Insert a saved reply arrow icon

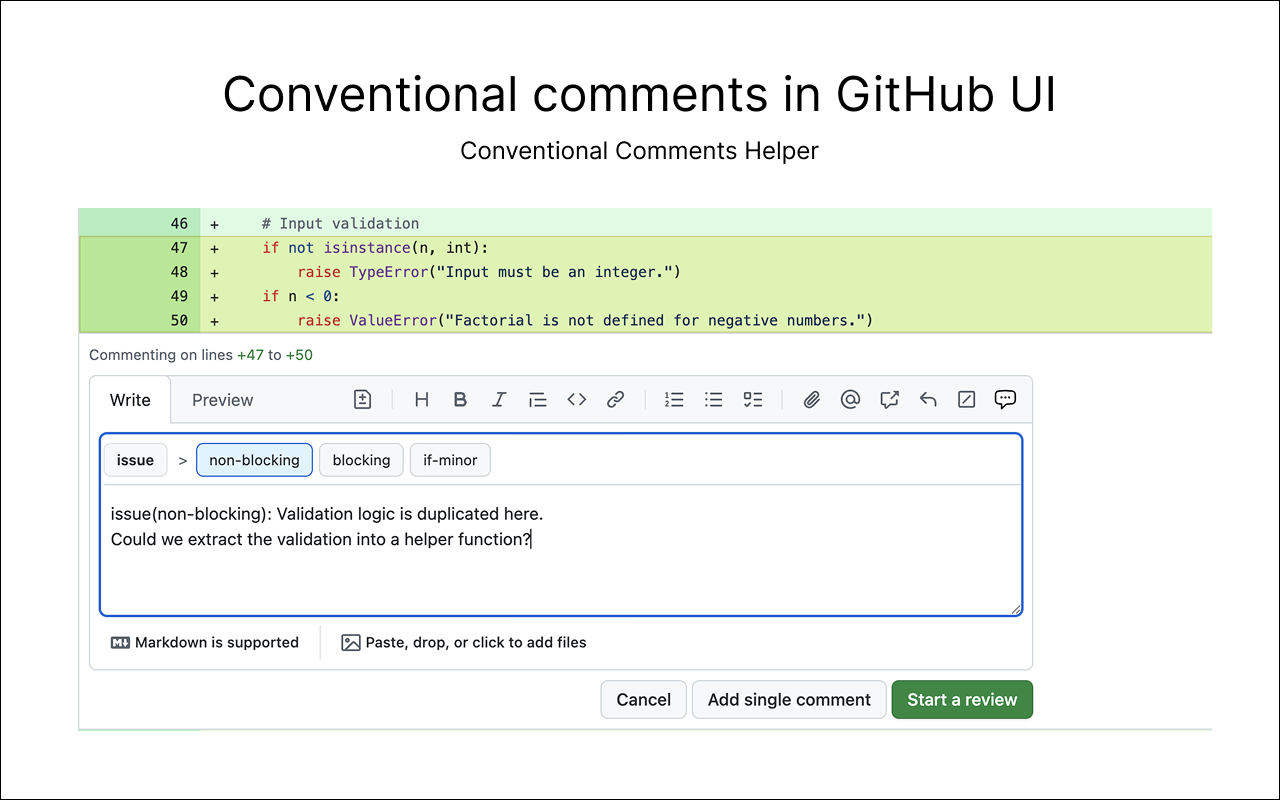[928, 400]
